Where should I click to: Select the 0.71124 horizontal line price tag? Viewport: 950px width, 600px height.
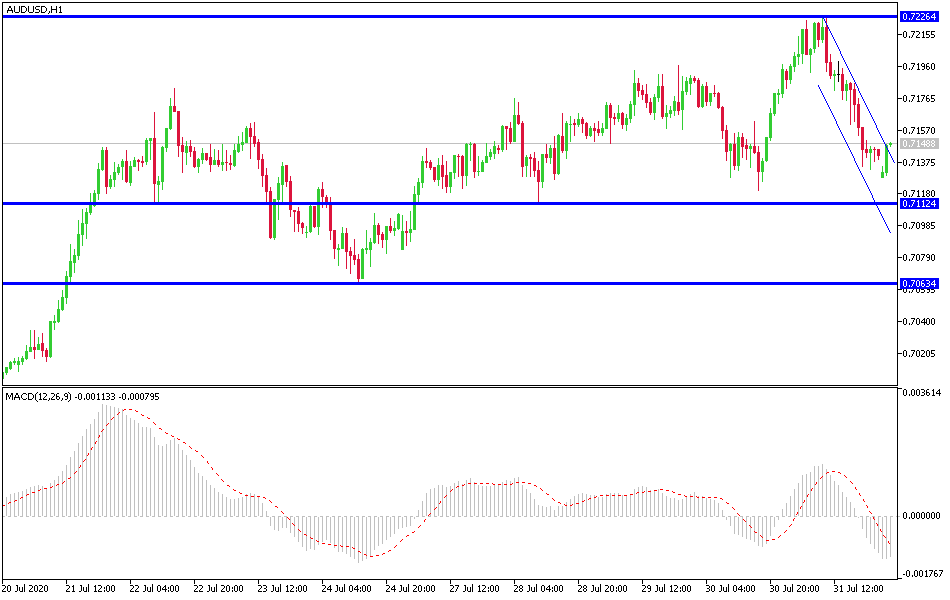[x=919, y=204]
